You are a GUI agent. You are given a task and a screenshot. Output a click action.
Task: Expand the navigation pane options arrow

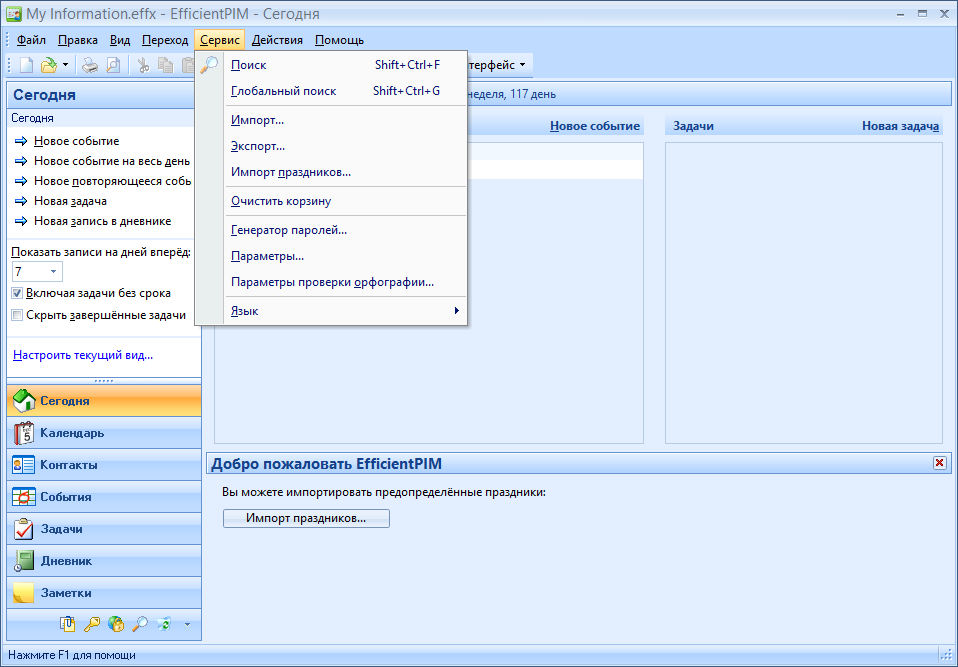tap(188, 624)
